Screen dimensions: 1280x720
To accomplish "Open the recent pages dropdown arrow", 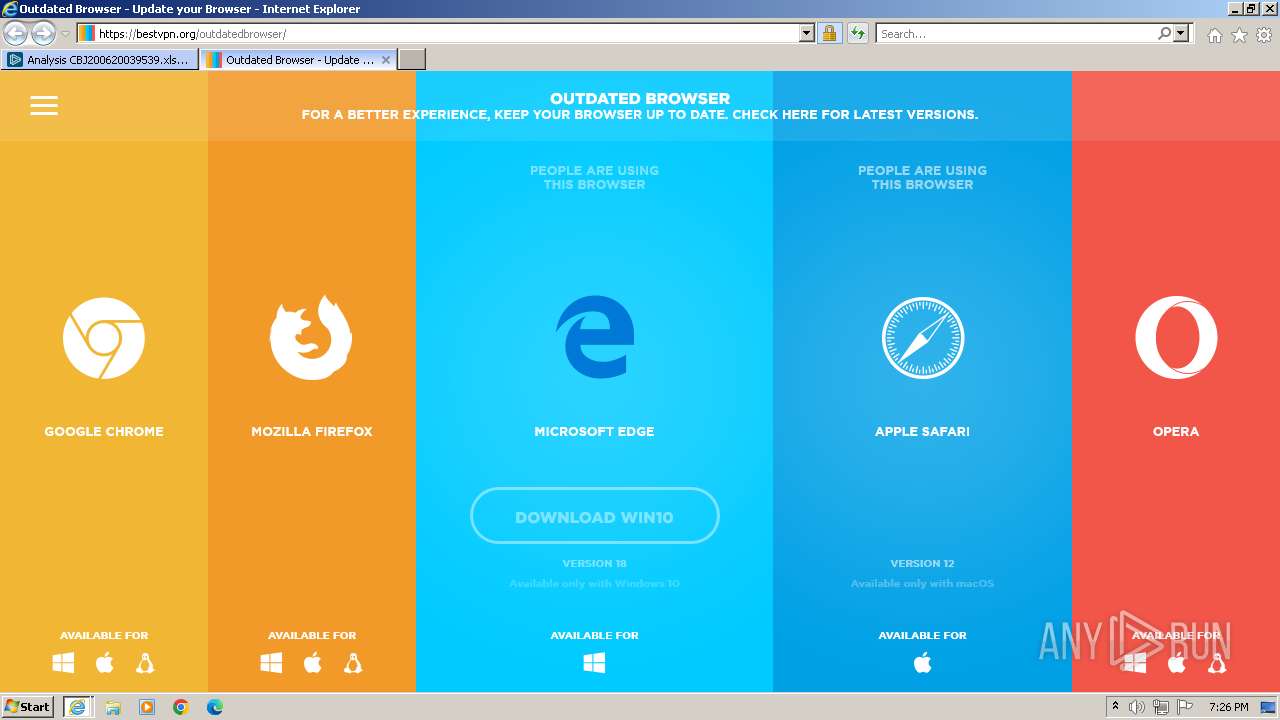I will pos(66,34).
